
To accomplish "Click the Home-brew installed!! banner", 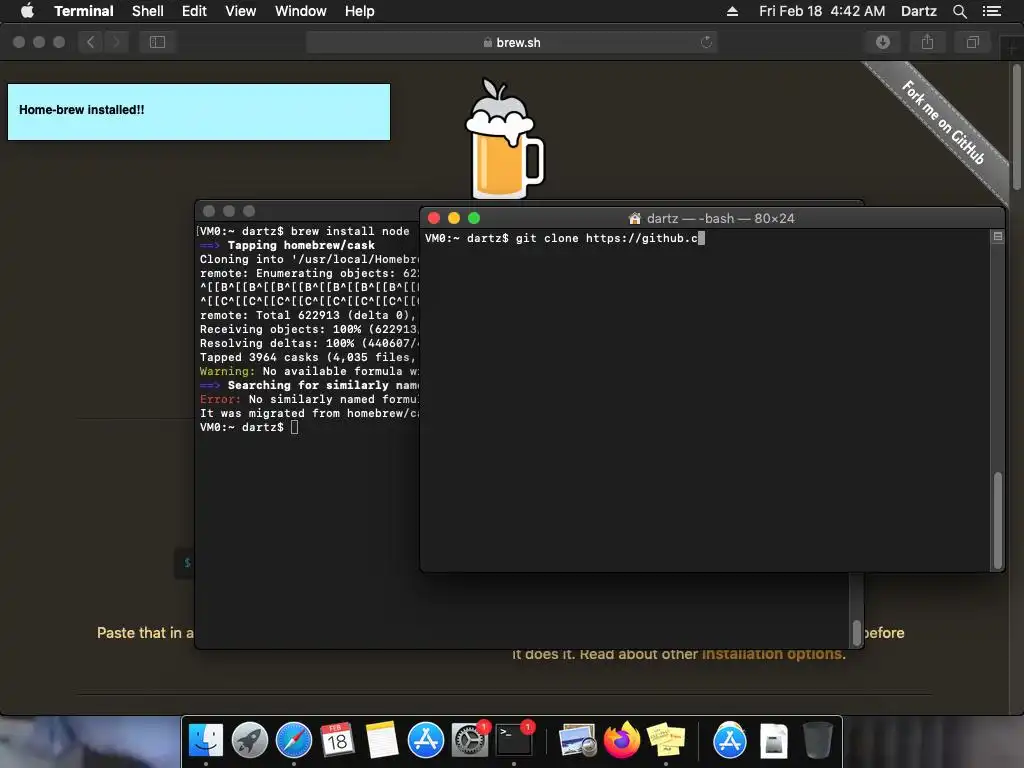I will (199, 112).
